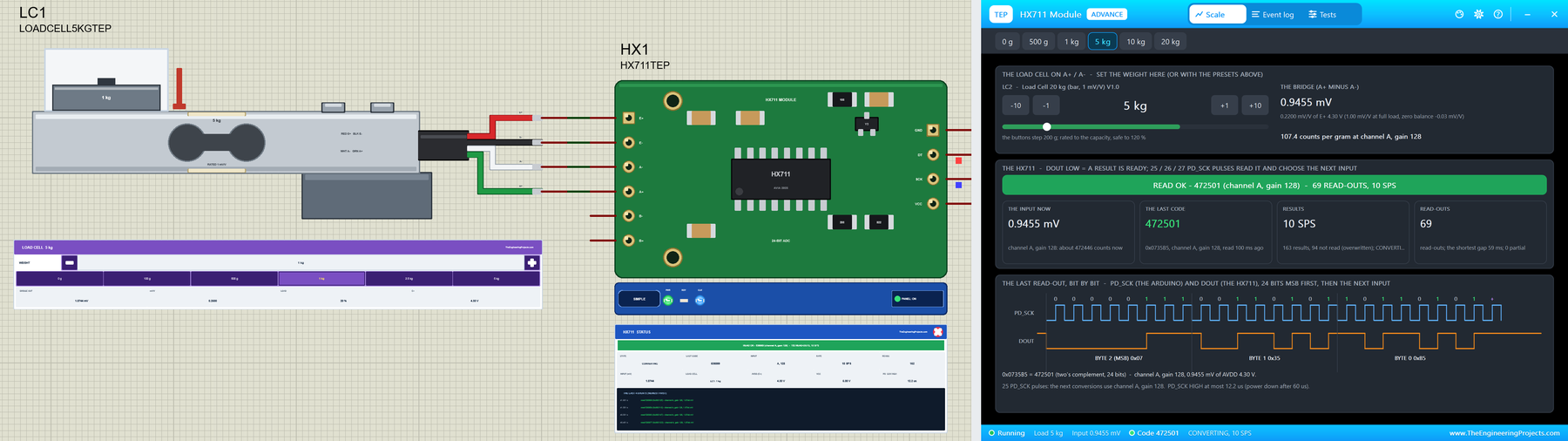This screenshot has width=1568, height=441.
Task: Click the VCC pin on HX711 board
Action: point(933,203)
